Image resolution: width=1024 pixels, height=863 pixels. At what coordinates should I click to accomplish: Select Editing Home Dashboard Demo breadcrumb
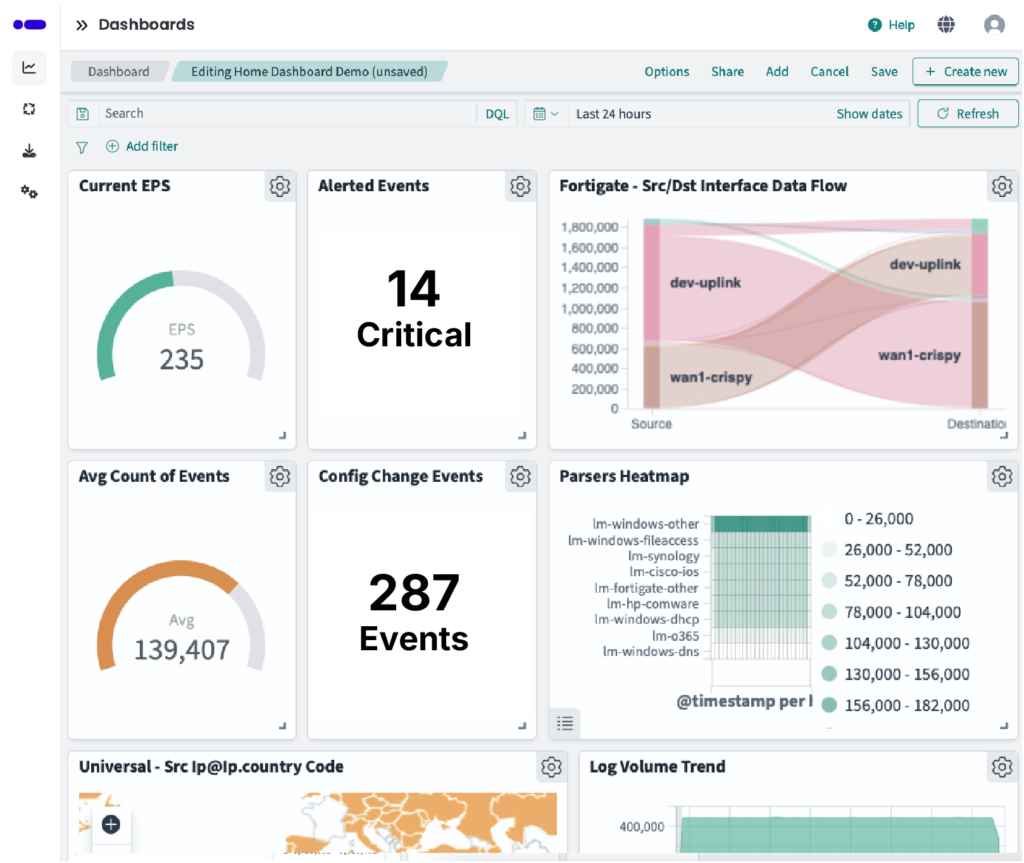(309, 71)
